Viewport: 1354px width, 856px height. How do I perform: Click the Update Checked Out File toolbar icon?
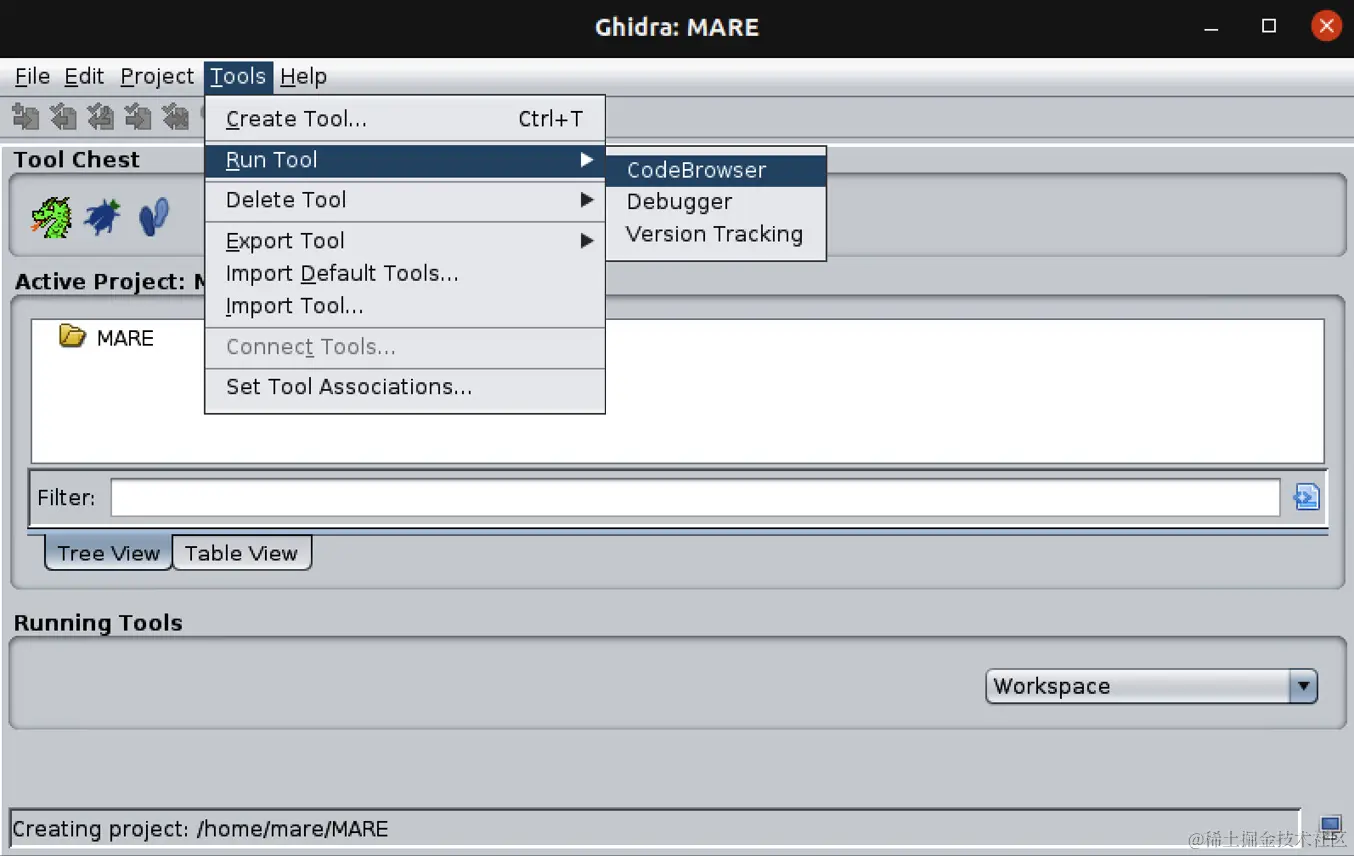[100, 116]
